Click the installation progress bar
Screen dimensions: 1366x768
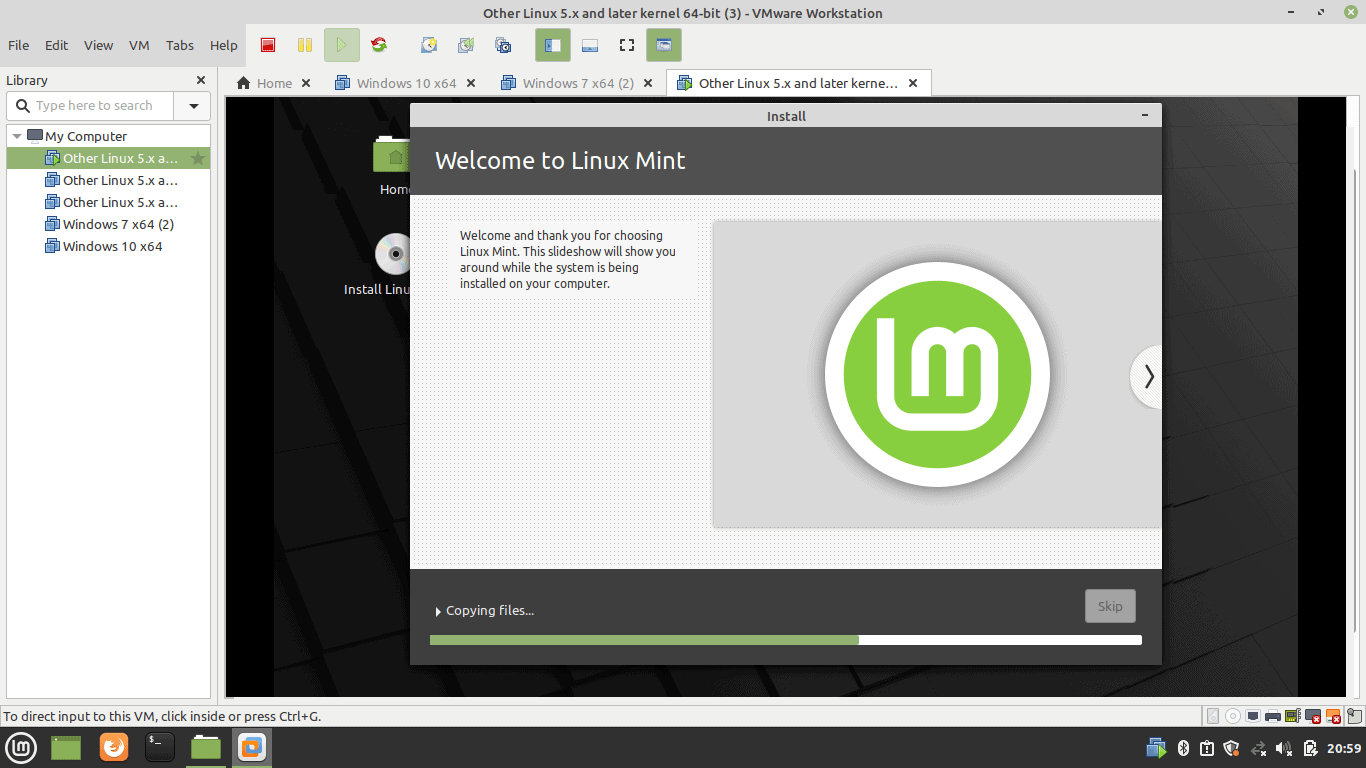(785, 640)
